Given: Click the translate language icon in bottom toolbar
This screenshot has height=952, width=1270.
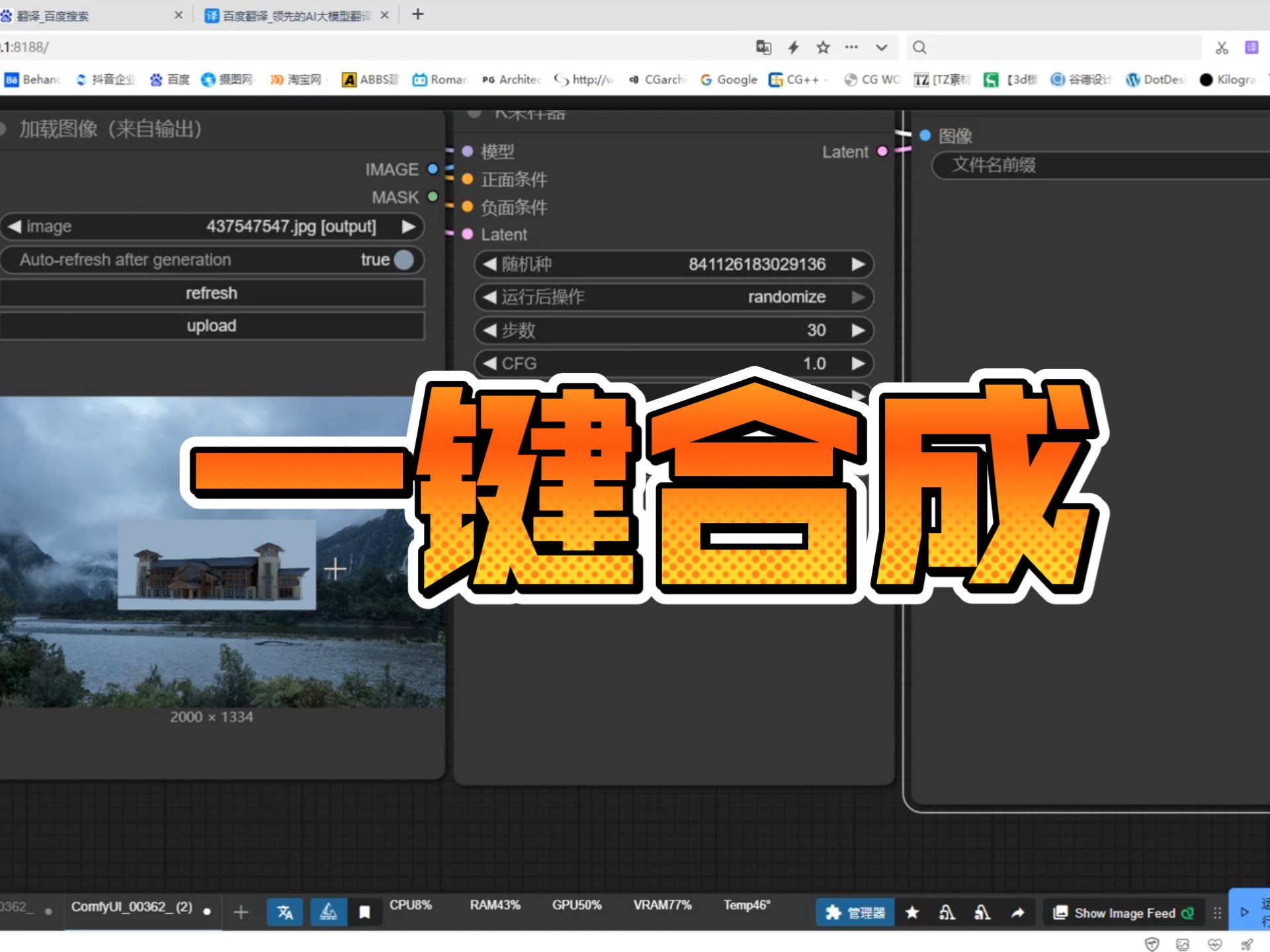Looking at the screenshot, I should click(x=285, y=912).
